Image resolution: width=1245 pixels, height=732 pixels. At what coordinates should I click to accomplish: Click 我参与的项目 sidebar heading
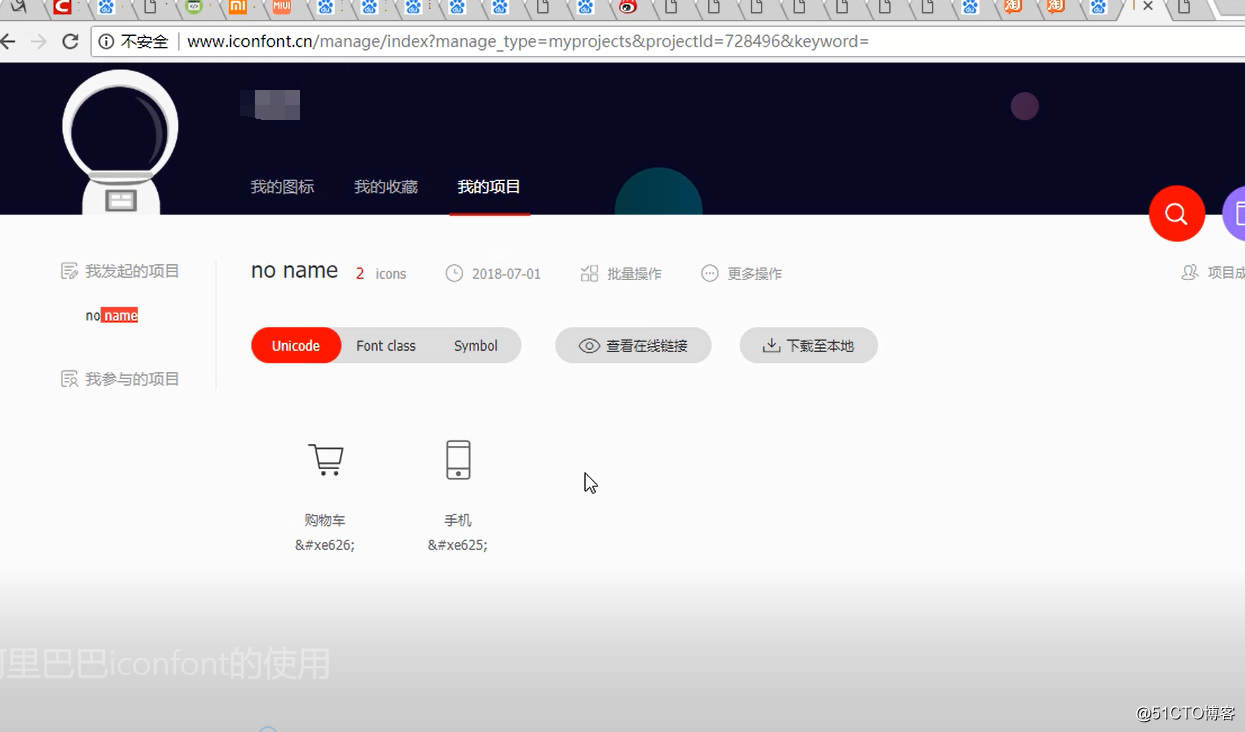coord(132,379)
